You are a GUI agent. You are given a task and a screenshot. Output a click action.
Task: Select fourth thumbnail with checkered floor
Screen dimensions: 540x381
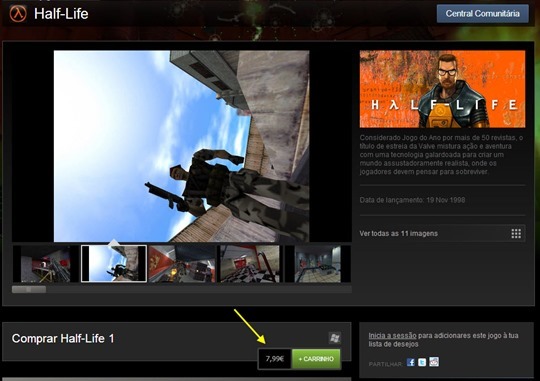tap(250, 264)
